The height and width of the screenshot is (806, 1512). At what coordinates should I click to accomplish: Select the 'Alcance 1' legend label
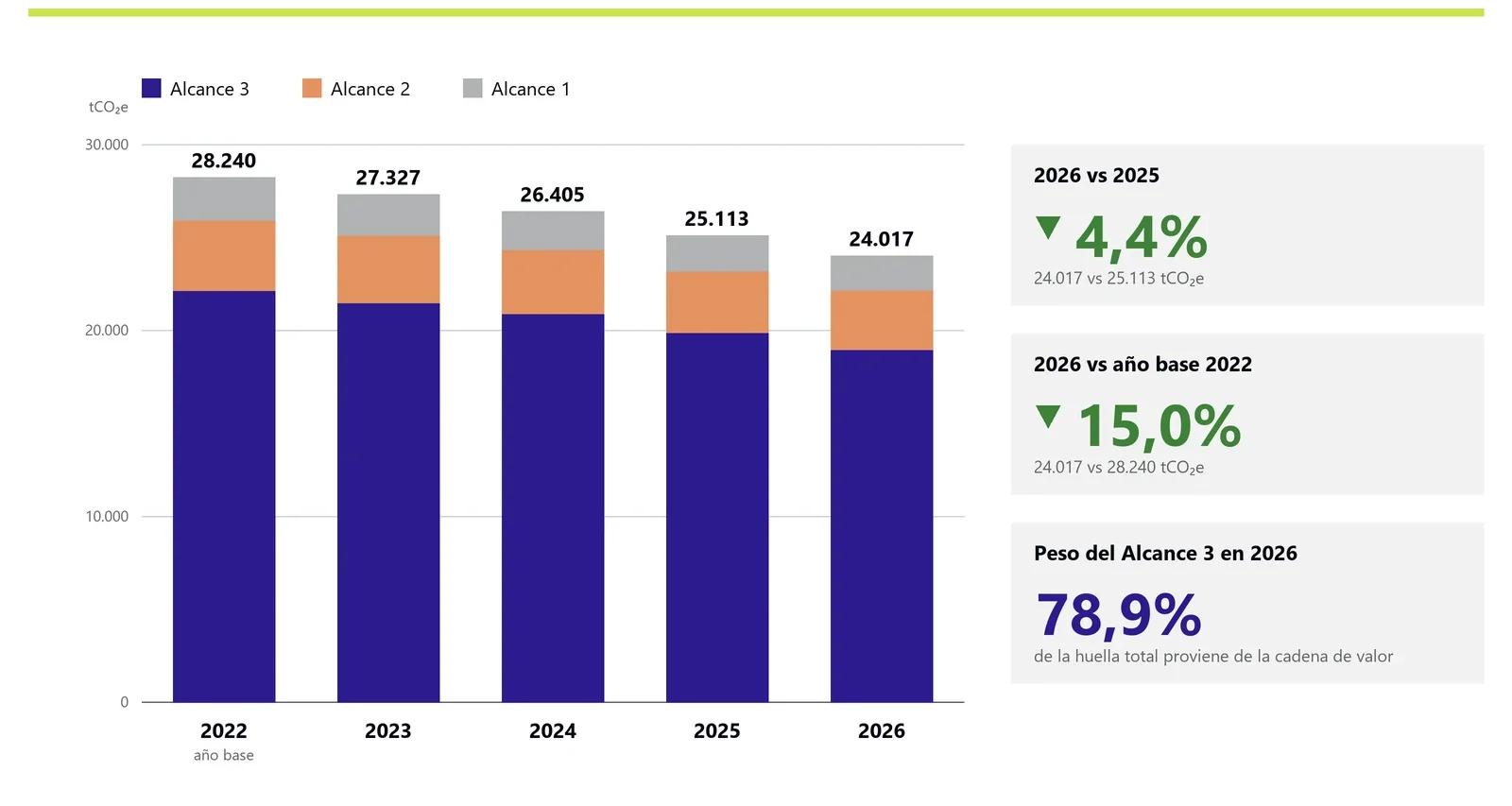pyautogui.click(x=531, y=89)
